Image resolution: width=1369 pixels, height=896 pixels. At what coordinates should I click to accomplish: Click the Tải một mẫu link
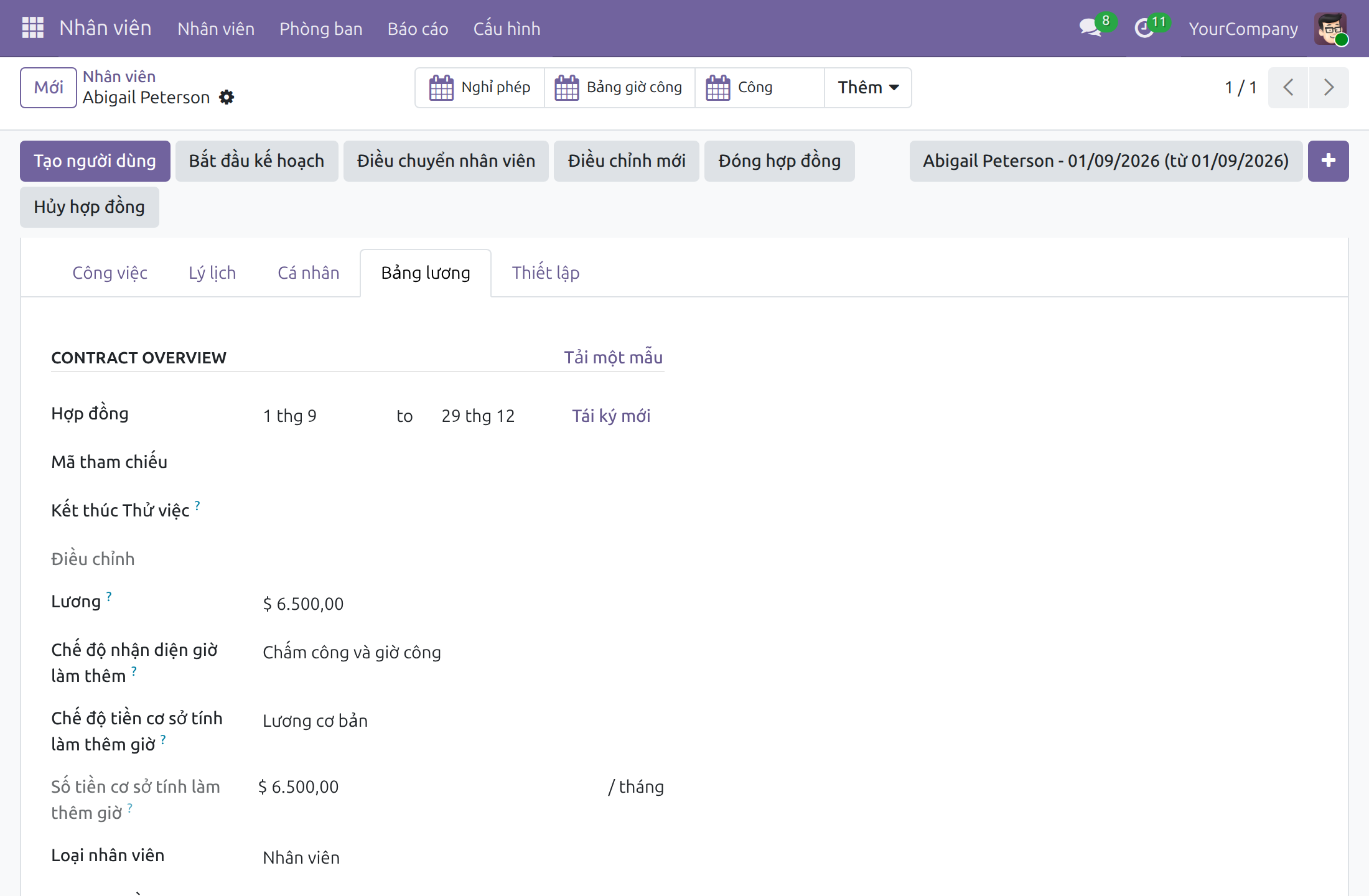tap(613, 358)
